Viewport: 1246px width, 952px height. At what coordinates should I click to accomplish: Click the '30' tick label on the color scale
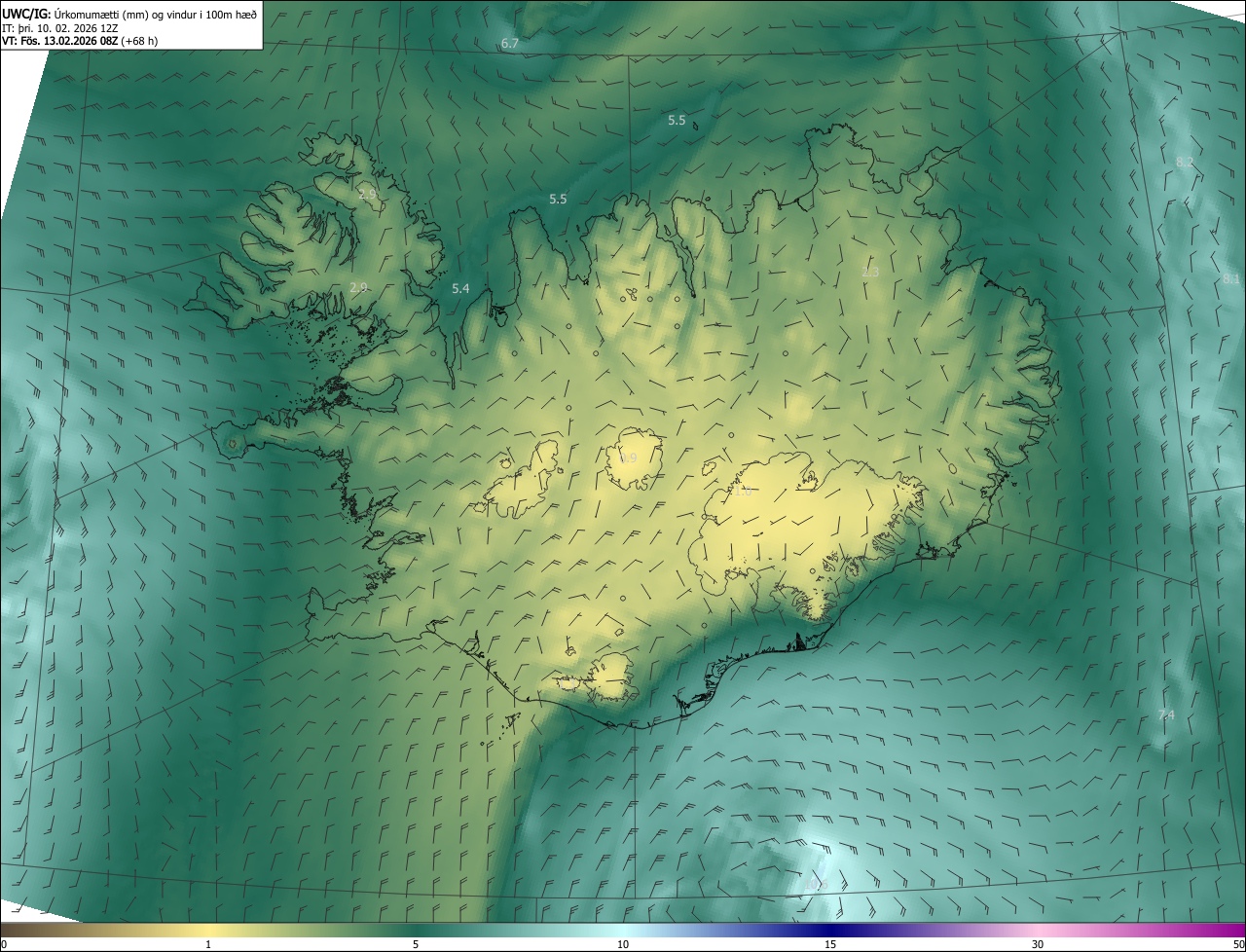click(x=1038, y=944)
